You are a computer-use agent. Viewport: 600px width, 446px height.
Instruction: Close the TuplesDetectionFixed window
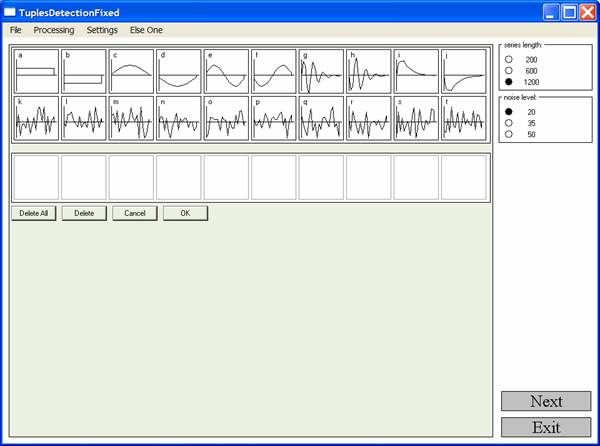pyautogui.click(x=587, y=12)
